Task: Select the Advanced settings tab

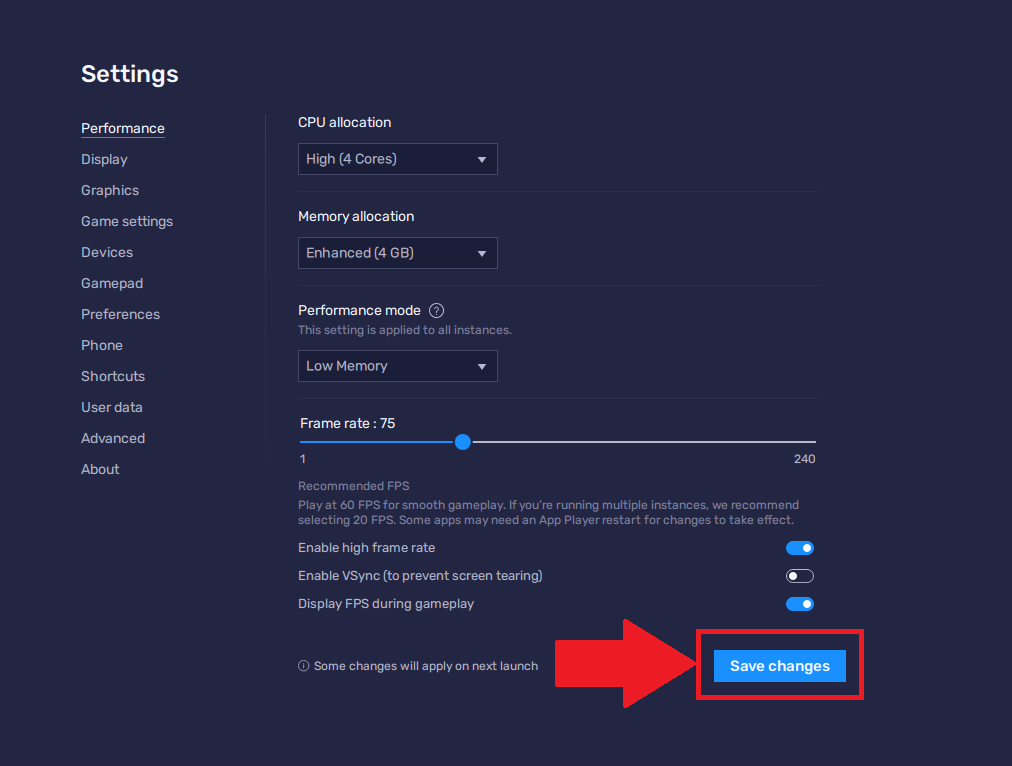Action: (x=113, y=438)
